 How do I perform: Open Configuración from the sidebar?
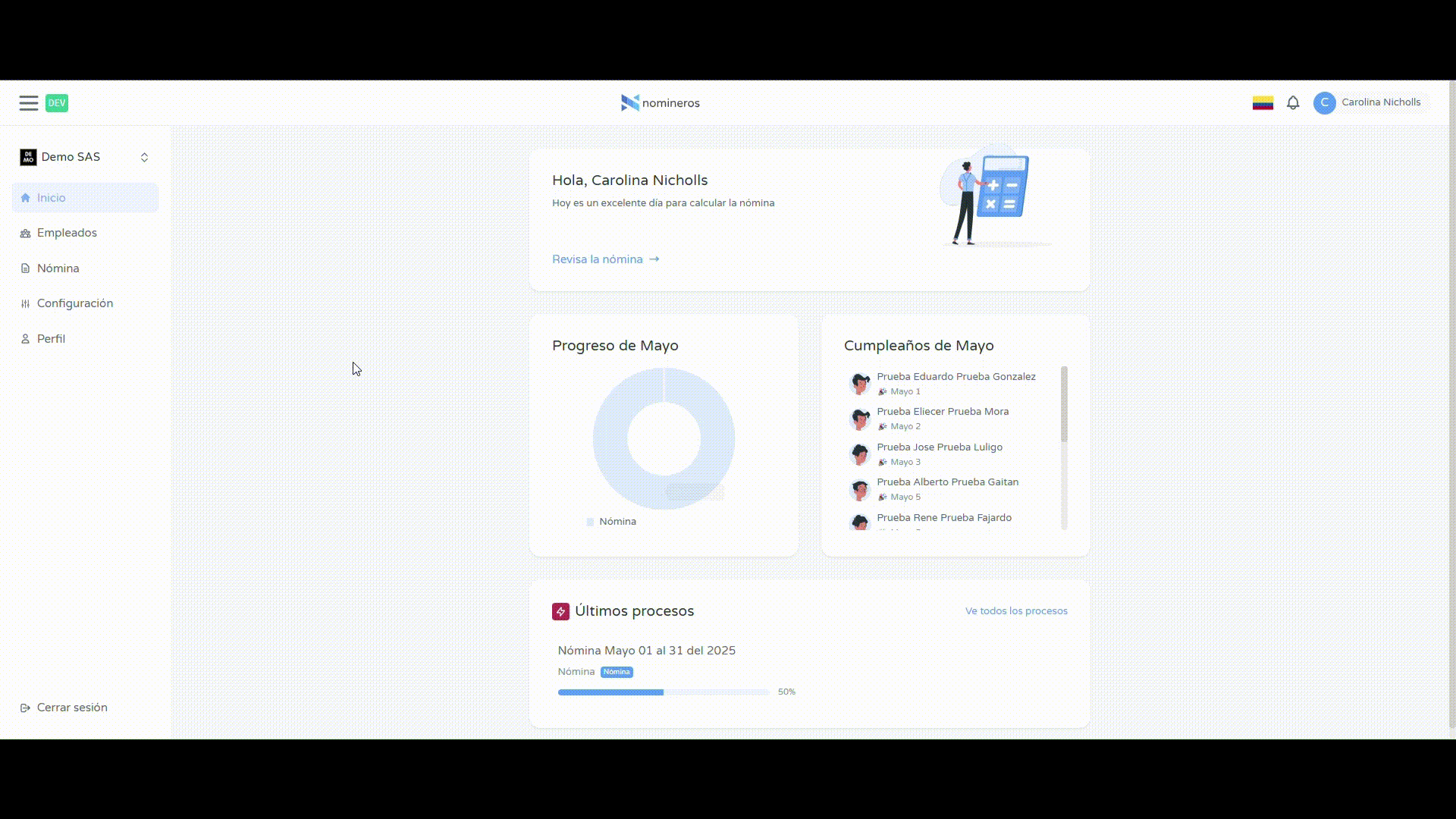pos(74,303)
